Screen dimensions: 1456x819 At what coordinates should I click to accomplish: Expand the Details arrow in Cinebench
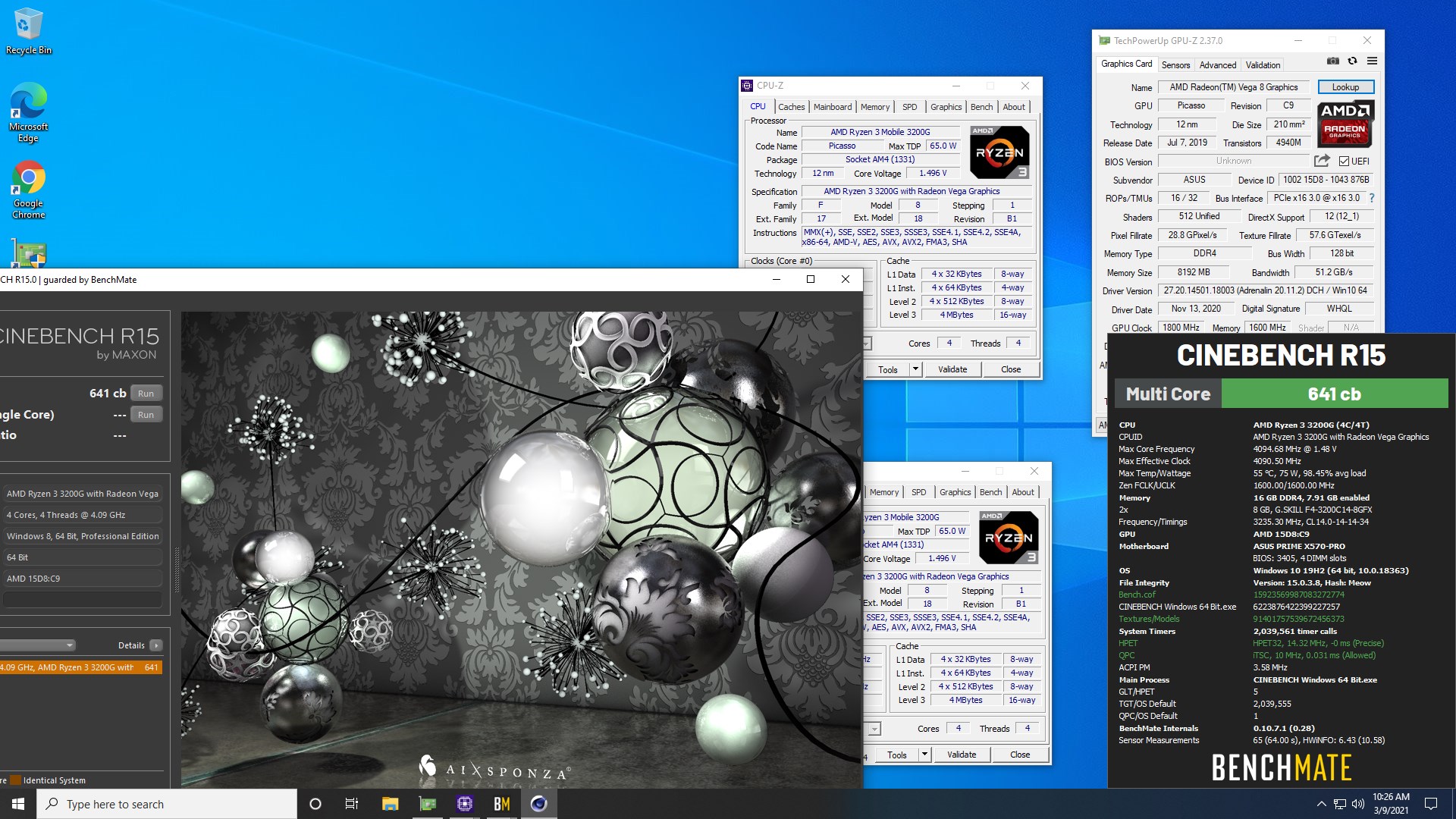pos(156,645)
